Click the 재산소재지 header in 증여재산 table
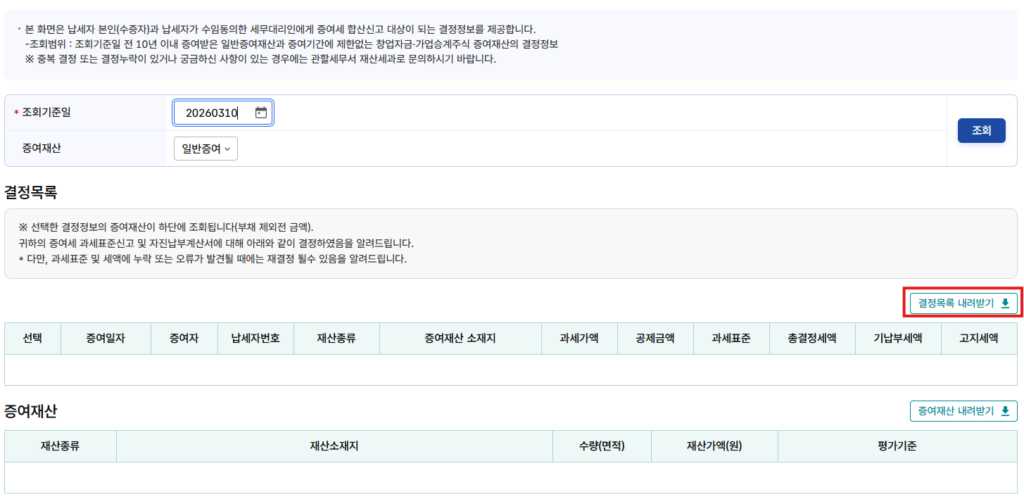The width and height of the screenshot is (1024, 497). pyautogui.click(x=334, y=446)
